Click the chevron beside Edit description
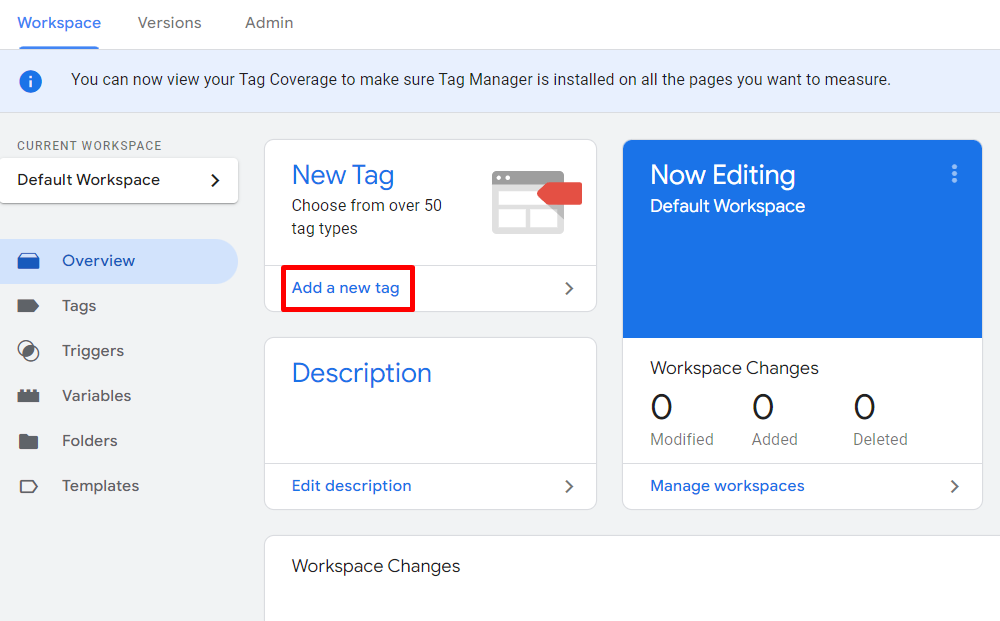Viewport: 1000px width, 621px height. click(568, 485)
